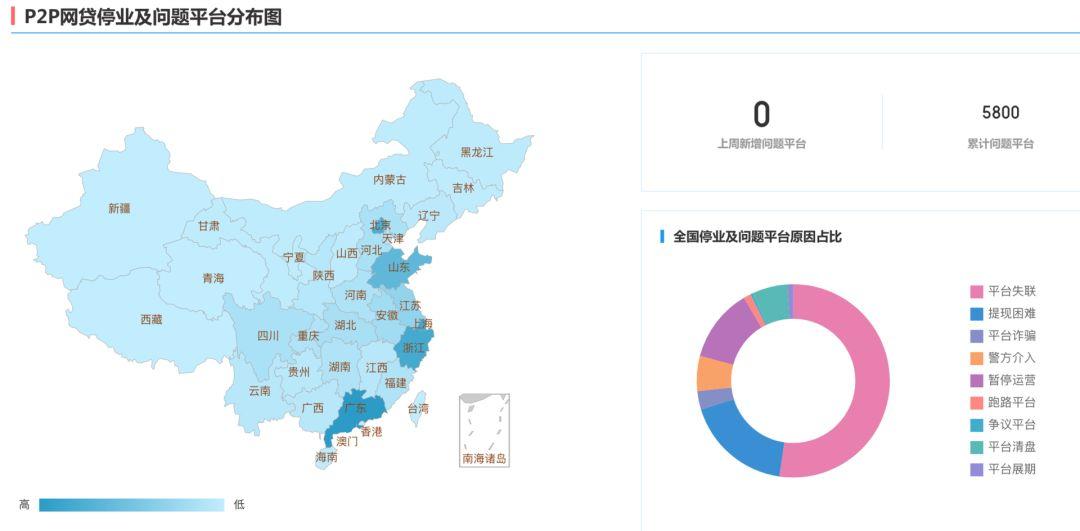The image size is (1080, 531).
Task: Click the orange 警方介入 donut segment
Action: 714,373
